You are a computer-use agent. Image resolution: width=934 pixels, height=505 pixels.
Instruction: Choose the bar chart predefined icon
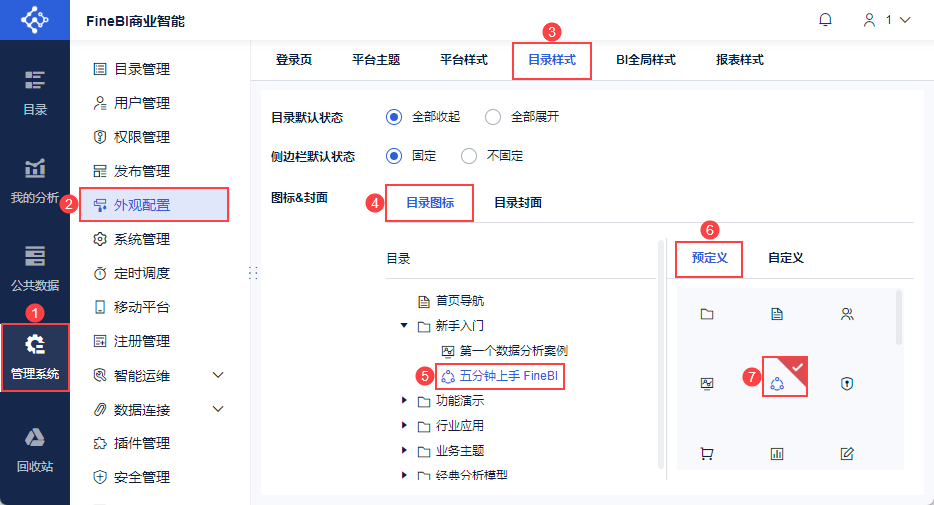tap(777, 453)
